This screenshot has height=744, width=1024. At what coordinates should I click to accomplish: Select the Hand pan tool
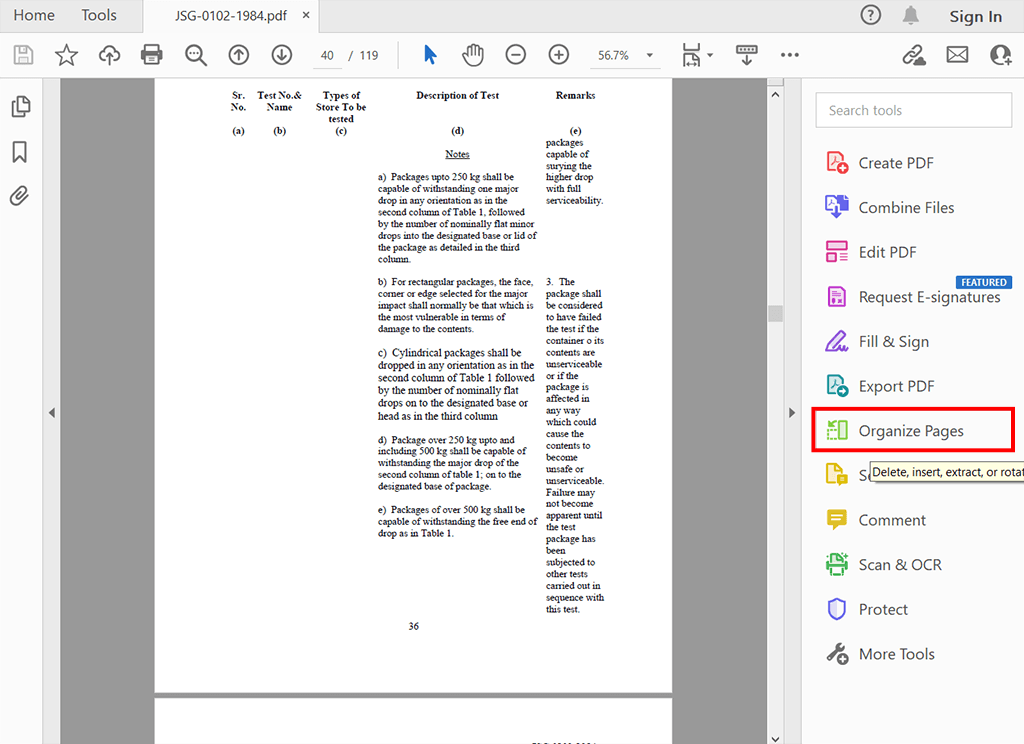tap(473, 55)
